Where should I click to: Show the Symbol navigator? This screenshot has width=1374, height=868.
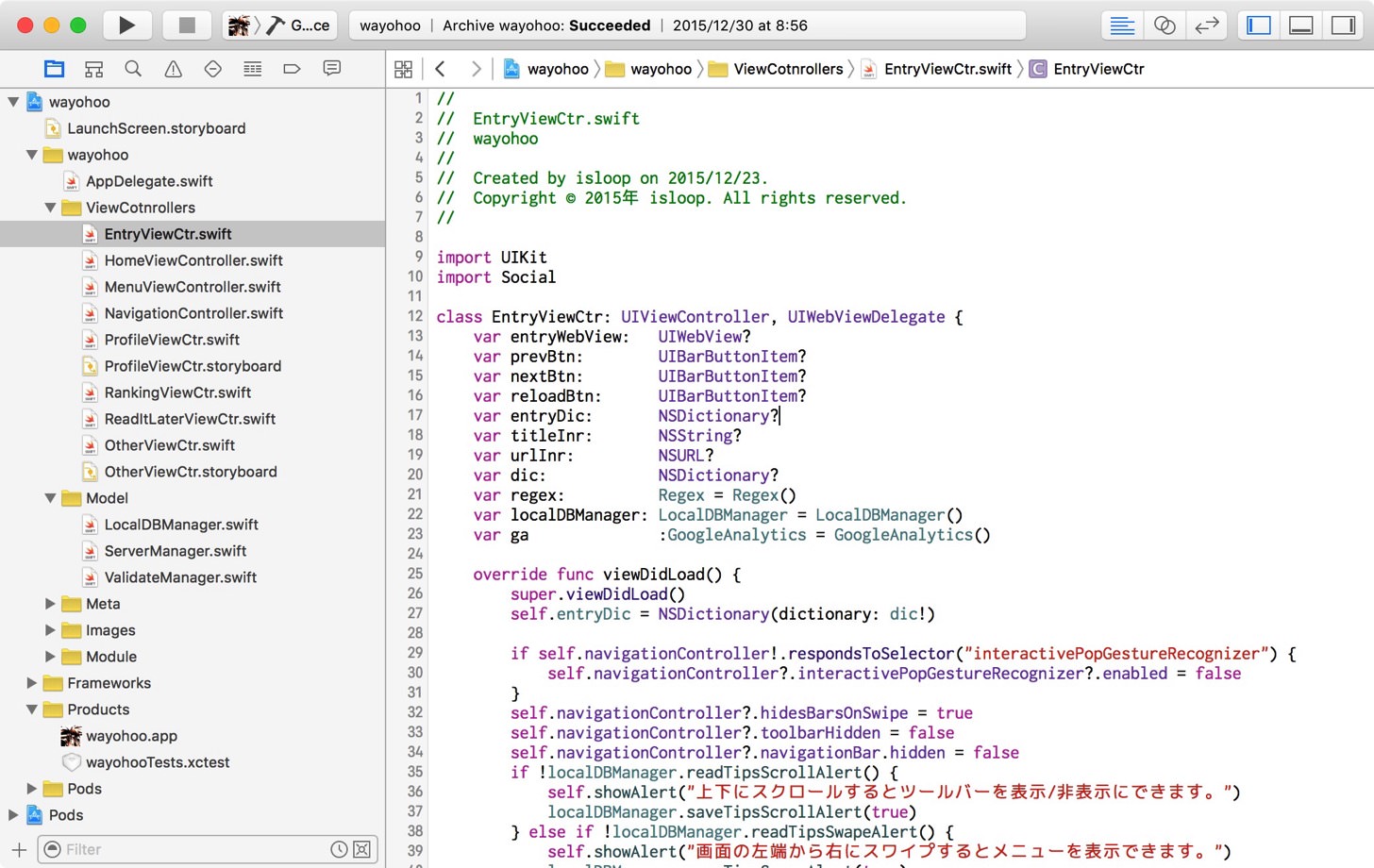coord(93,69)
